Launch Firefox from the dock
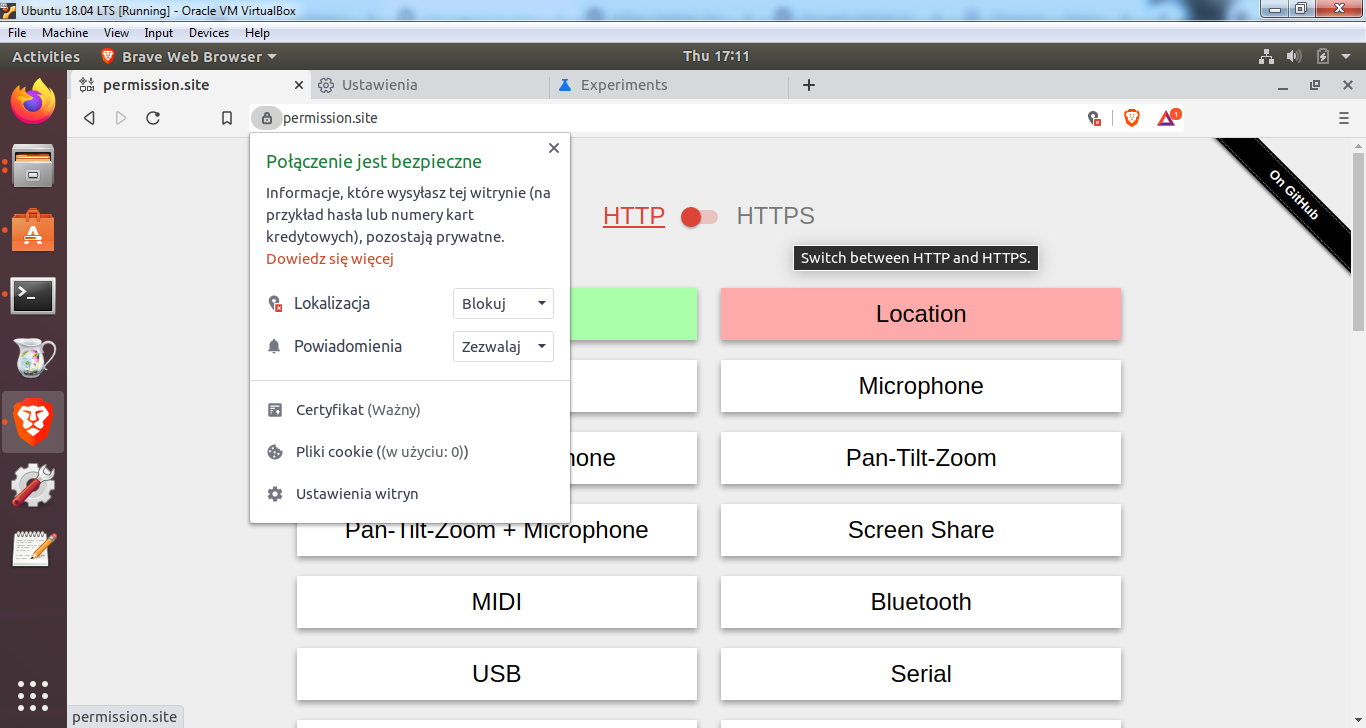Viewport: 1366px width, 728px height. (x=33, y=101)
